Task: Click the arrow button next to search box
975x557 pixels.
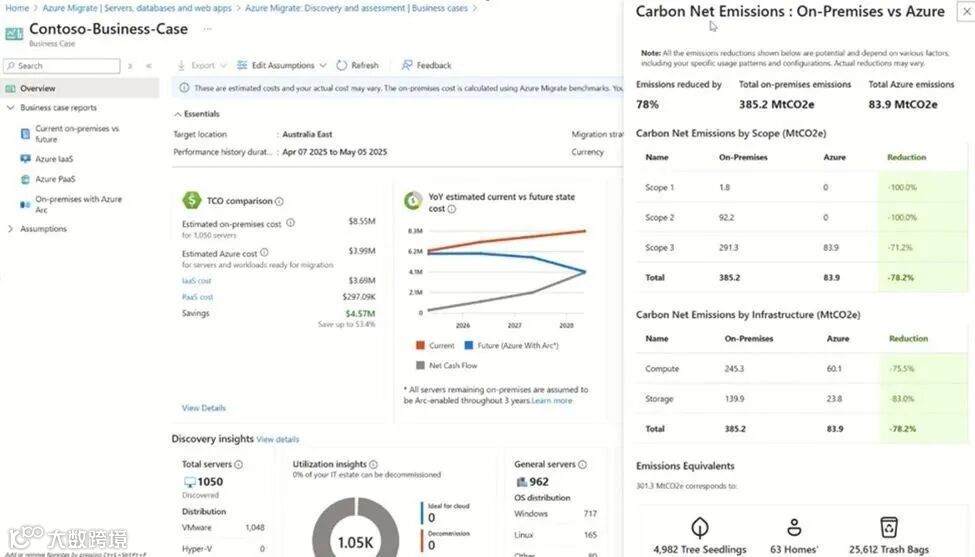Action: (130, 66)
